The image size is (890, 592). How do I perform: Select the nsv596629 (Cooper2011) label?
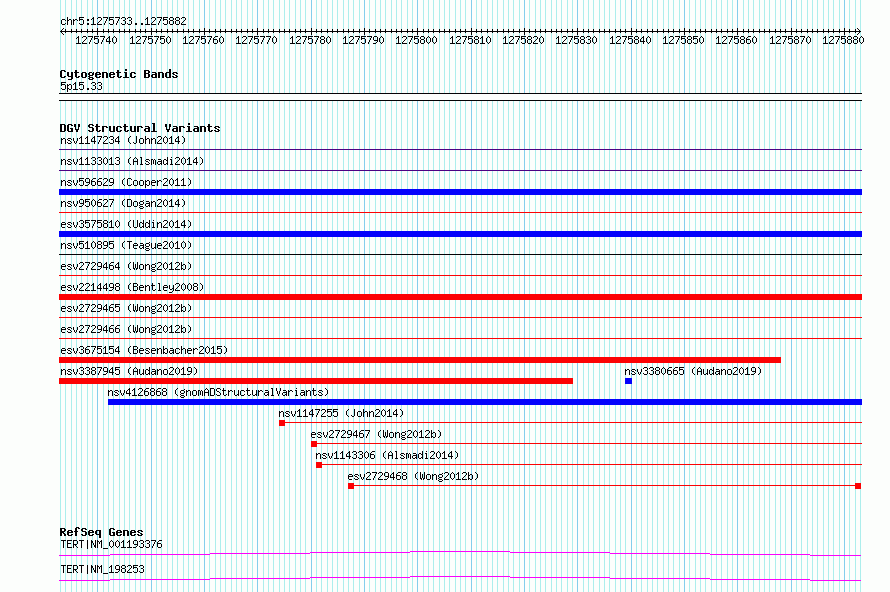pos(126,182)
